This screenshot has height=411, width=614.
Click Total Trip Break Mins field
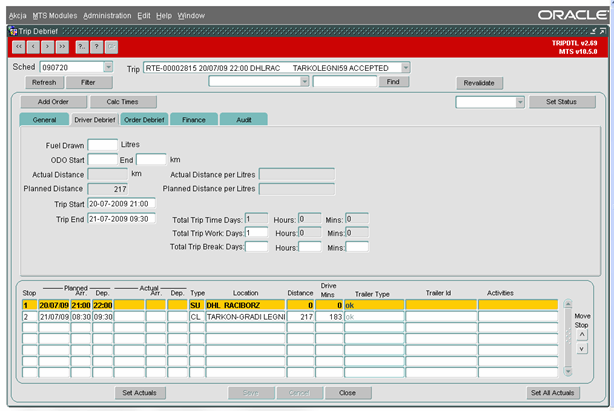357,247
